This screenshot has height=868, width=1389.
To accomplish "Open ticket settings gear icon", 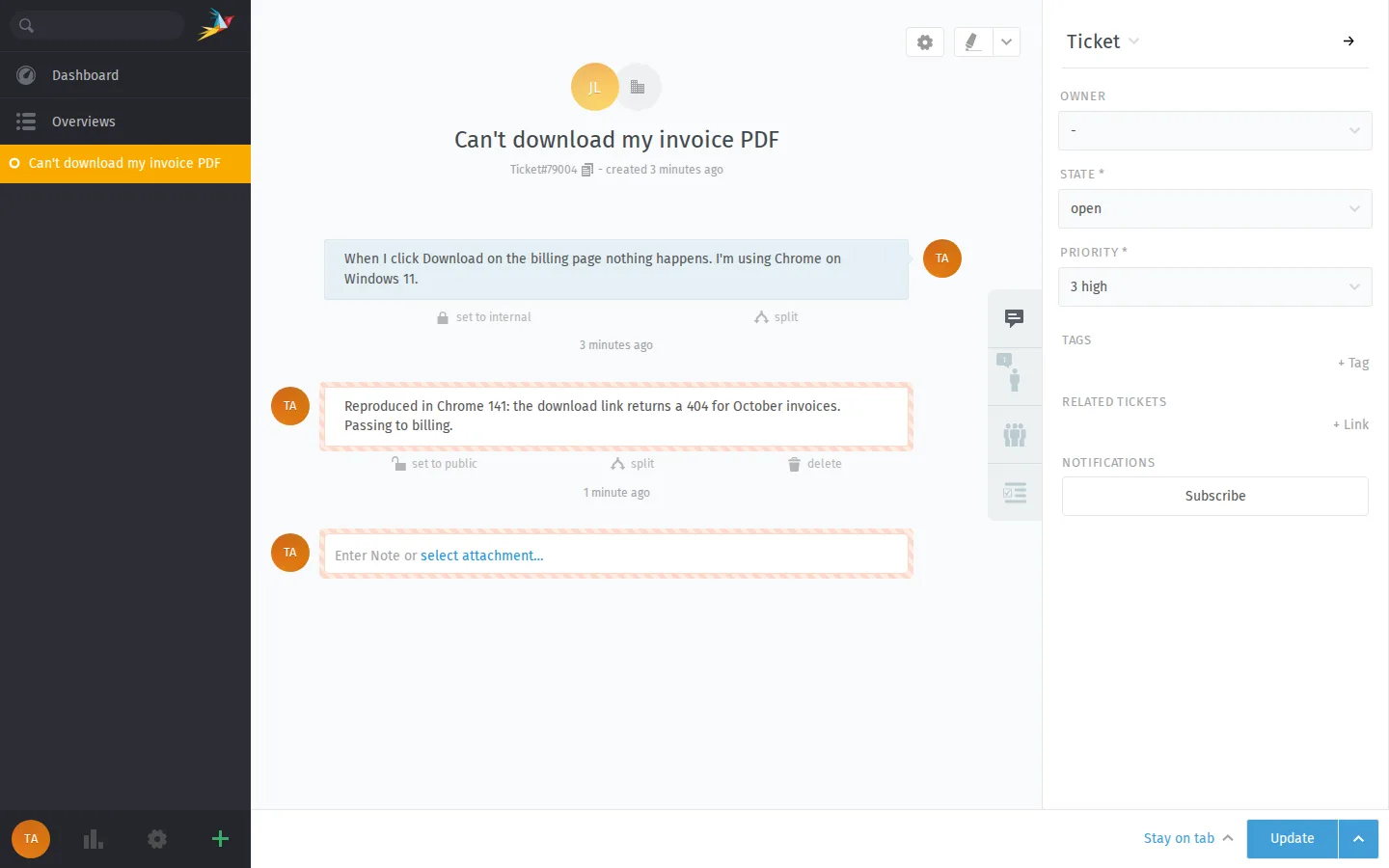I will (x=925, y=42).
